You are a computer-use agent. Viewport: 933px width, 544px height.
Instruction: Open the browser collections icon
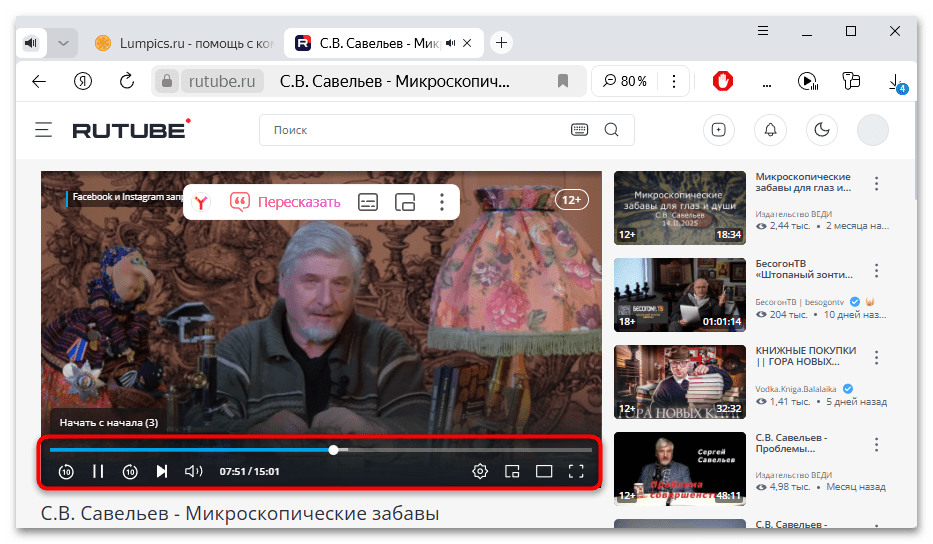851,81
